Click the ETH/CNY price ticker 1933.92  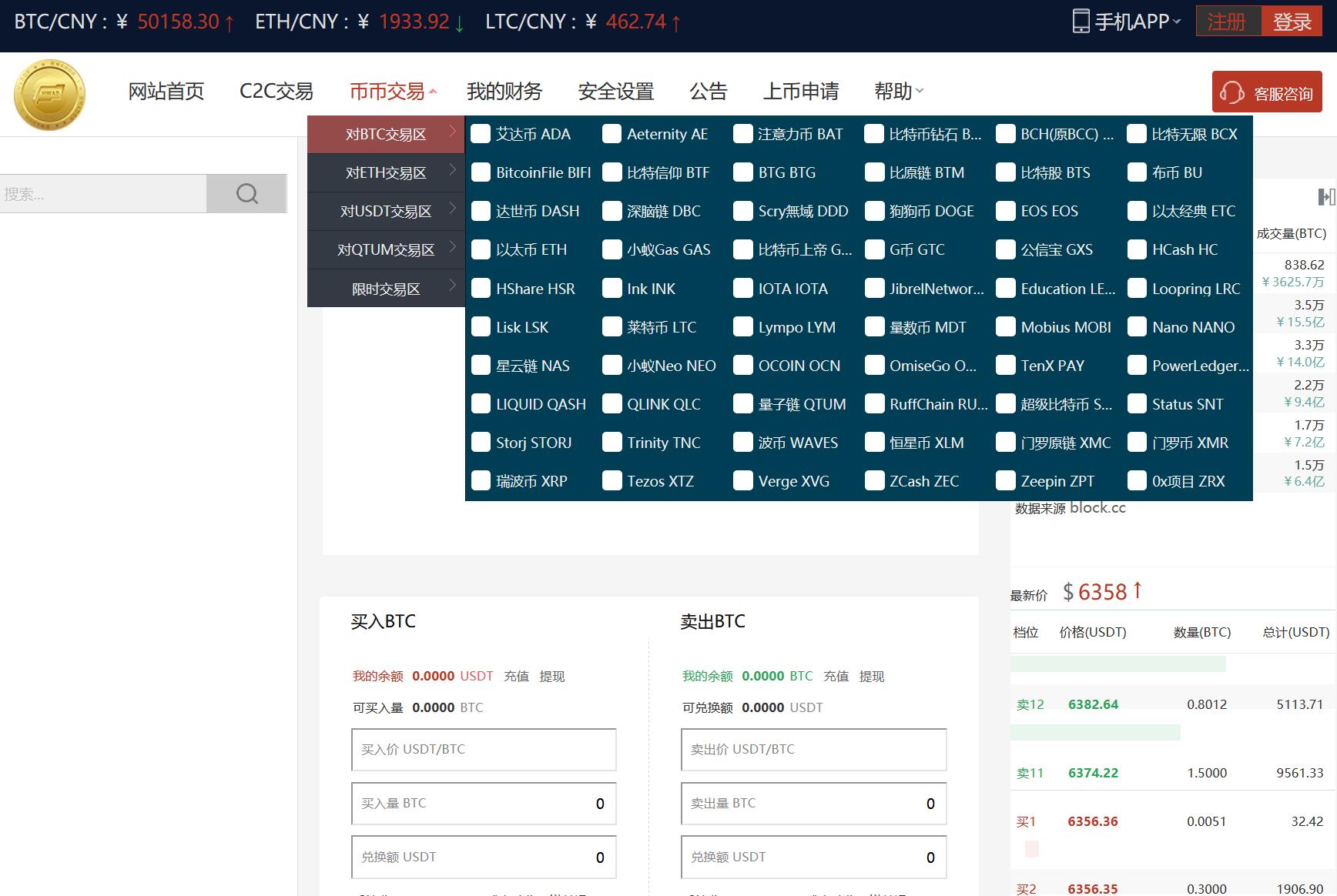(414, 22)
